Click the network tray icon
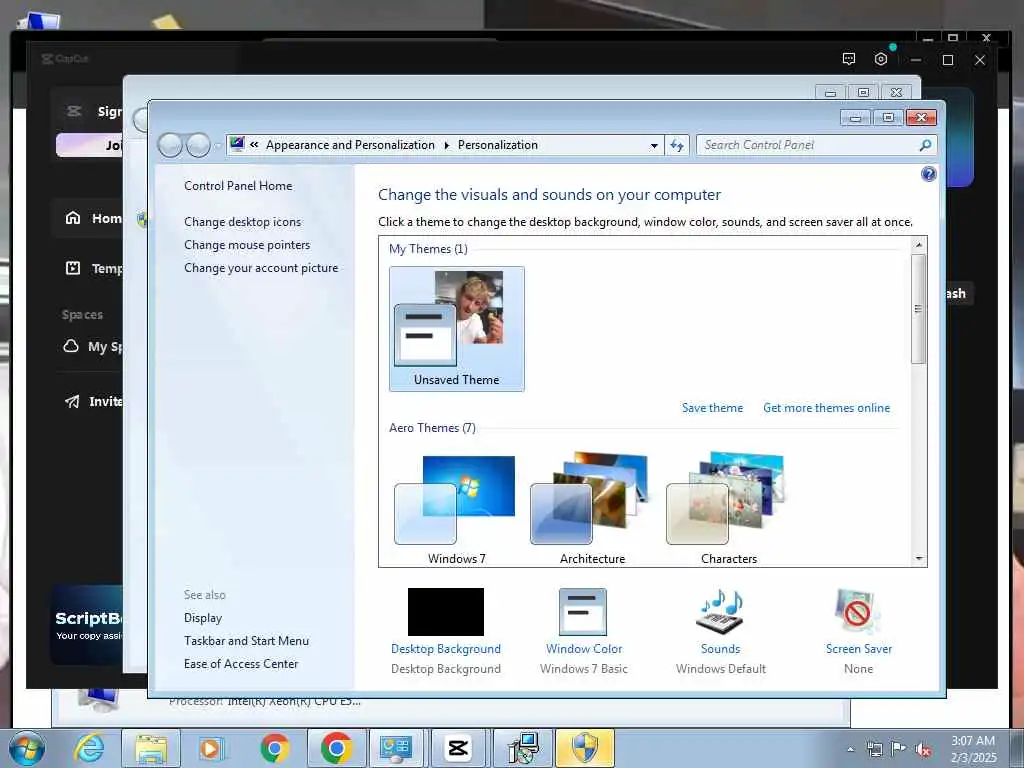The height and width of the screenshot is (768, 1024). (x=874, y=750)
